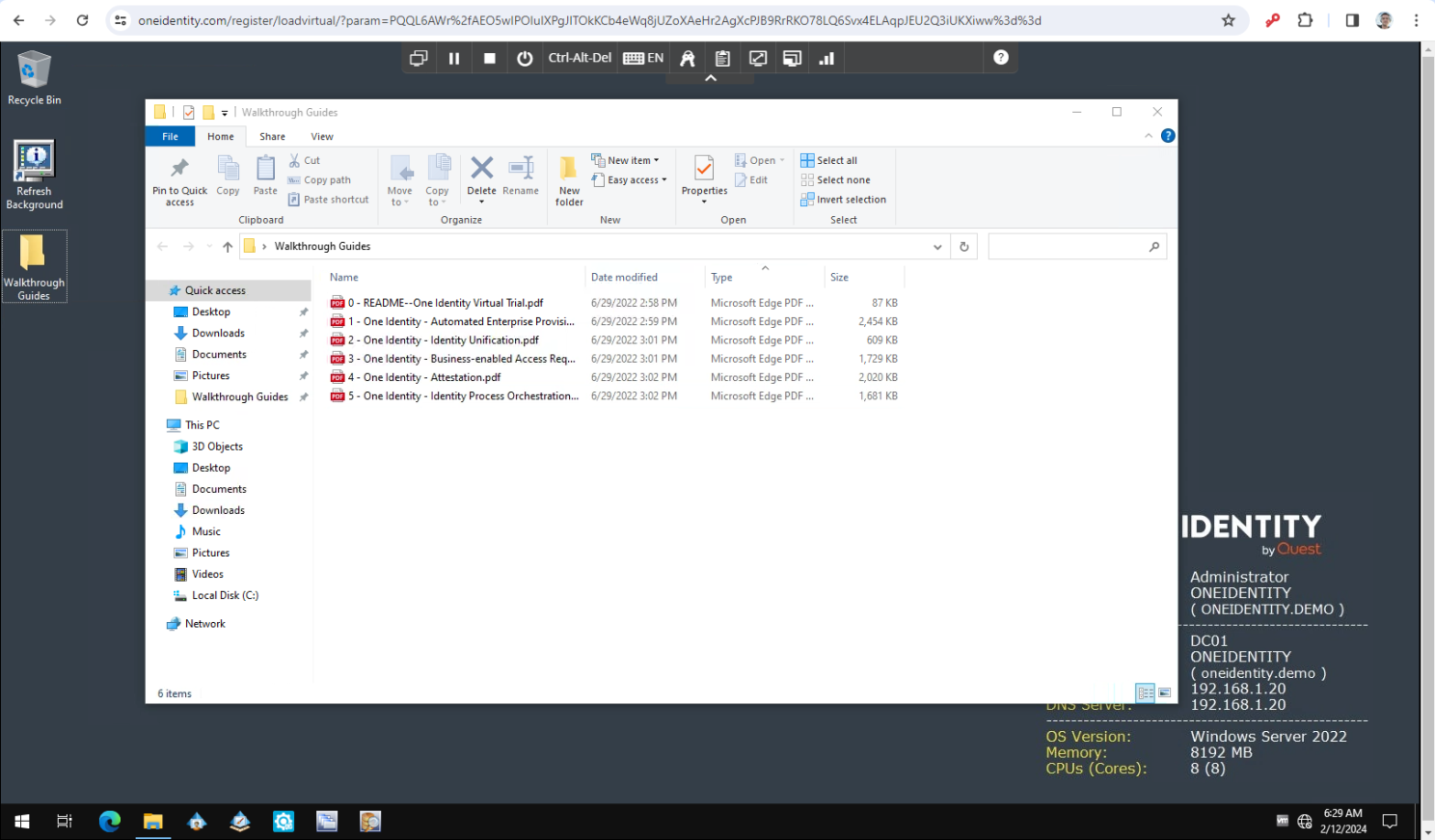
Task: Switch to the Share ribbon tab
Action: [x=272, y=137]
